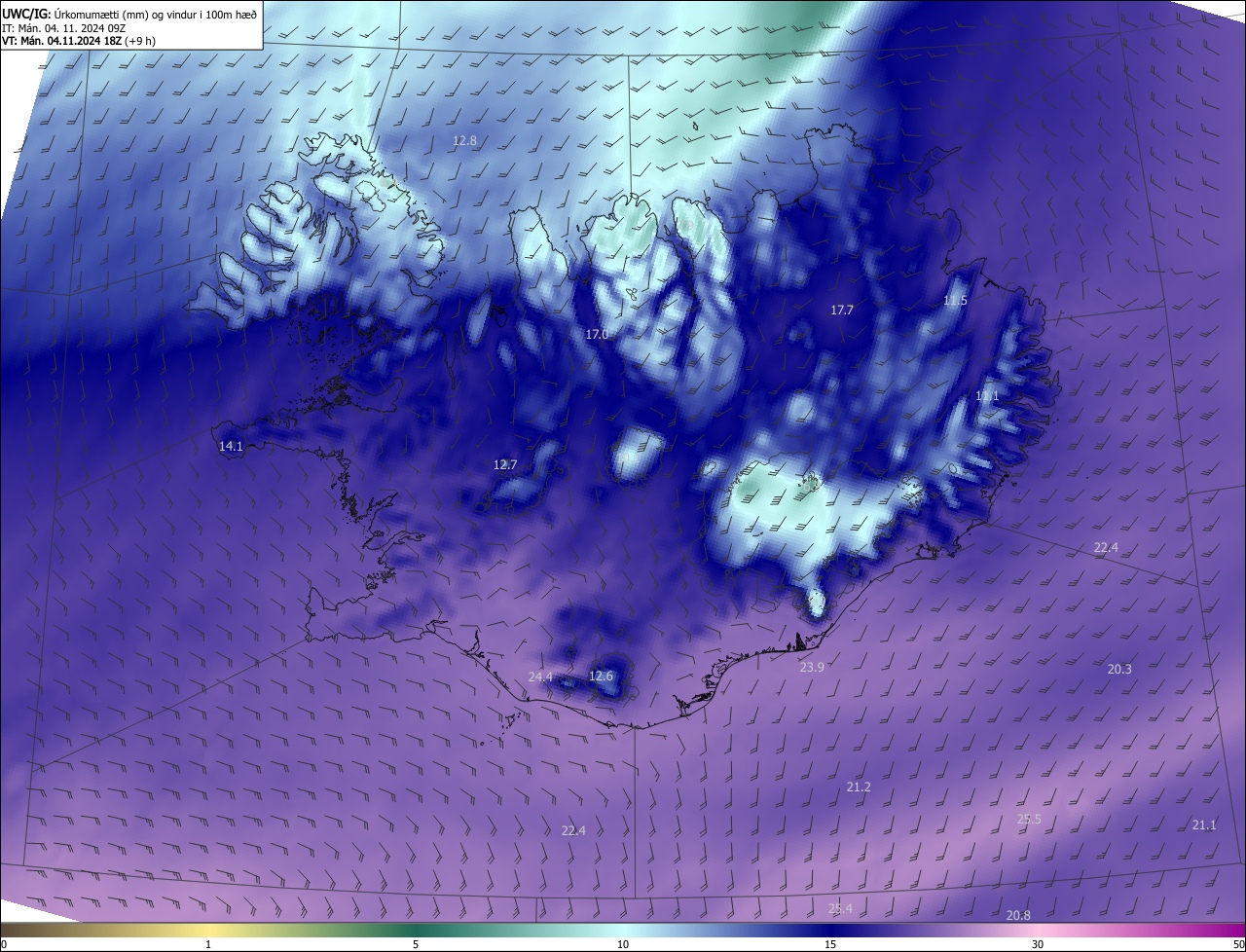
Task: Click the color scale tick labeled 5
Action: (416, 944)
